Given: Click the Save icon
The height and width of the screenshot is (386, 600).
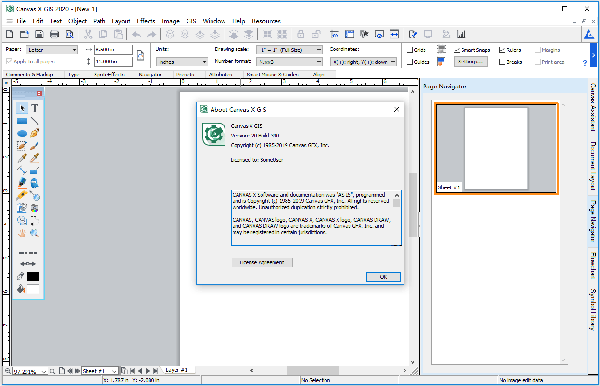Looking at the screenshot, I should point(39,34).
